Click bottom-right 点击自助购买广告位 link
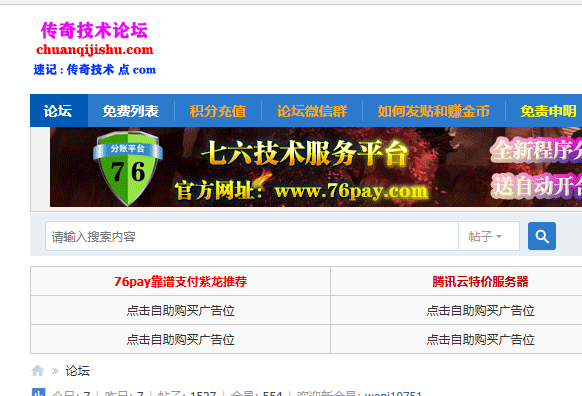582x396 pixels. (480, 339)
